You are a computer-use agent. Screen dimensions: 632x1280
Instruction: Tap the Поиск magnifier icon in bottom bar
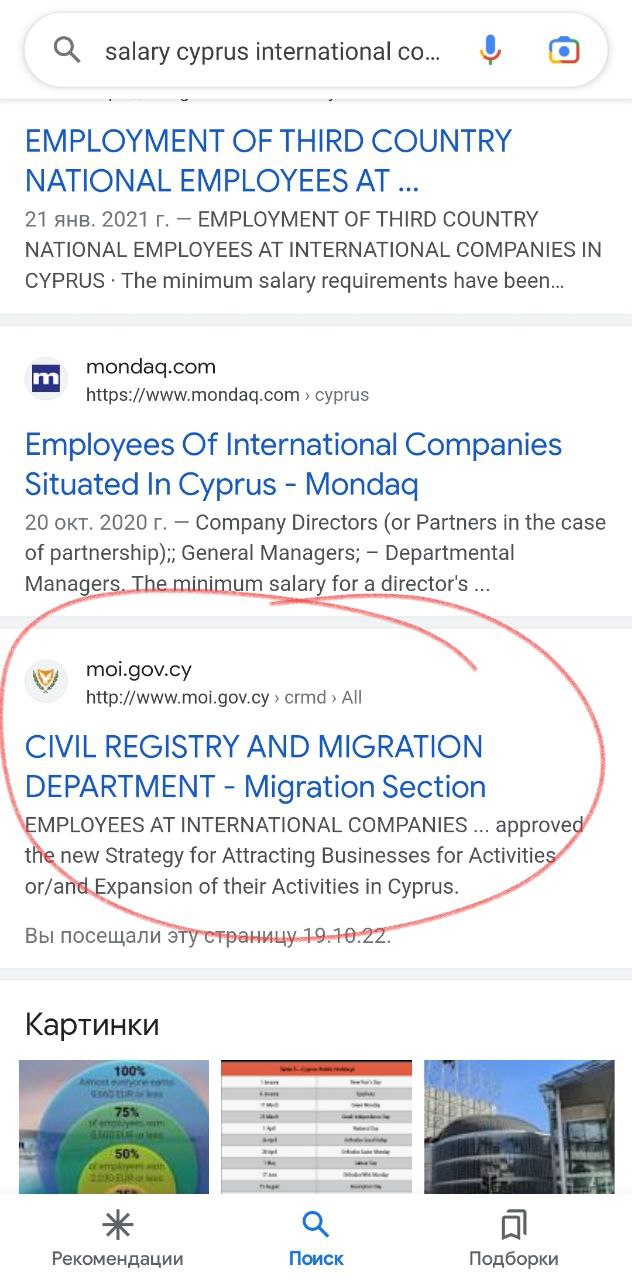[x=315, y=1224]
